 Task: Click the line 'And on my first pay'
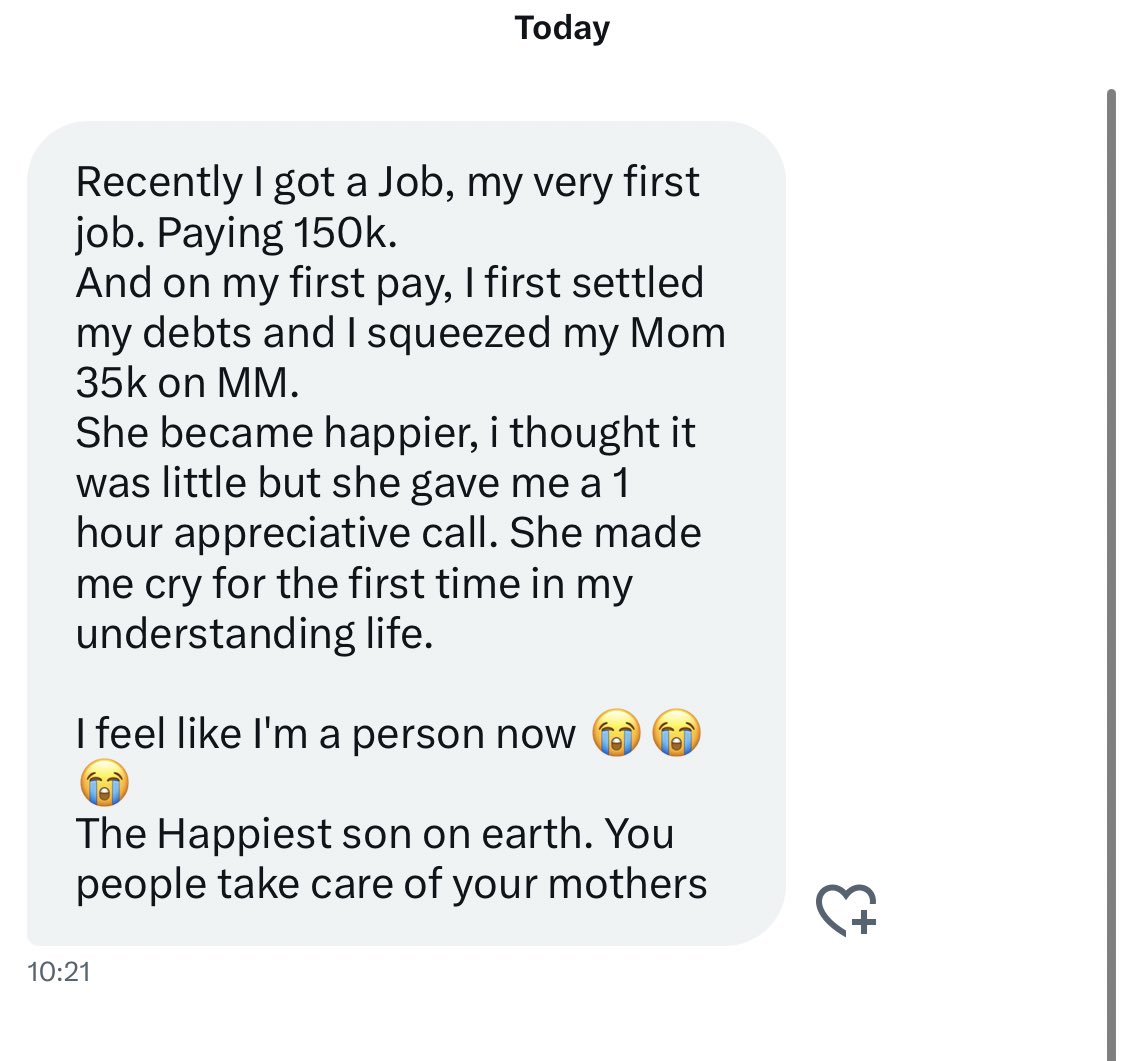[x=390, y=283]
